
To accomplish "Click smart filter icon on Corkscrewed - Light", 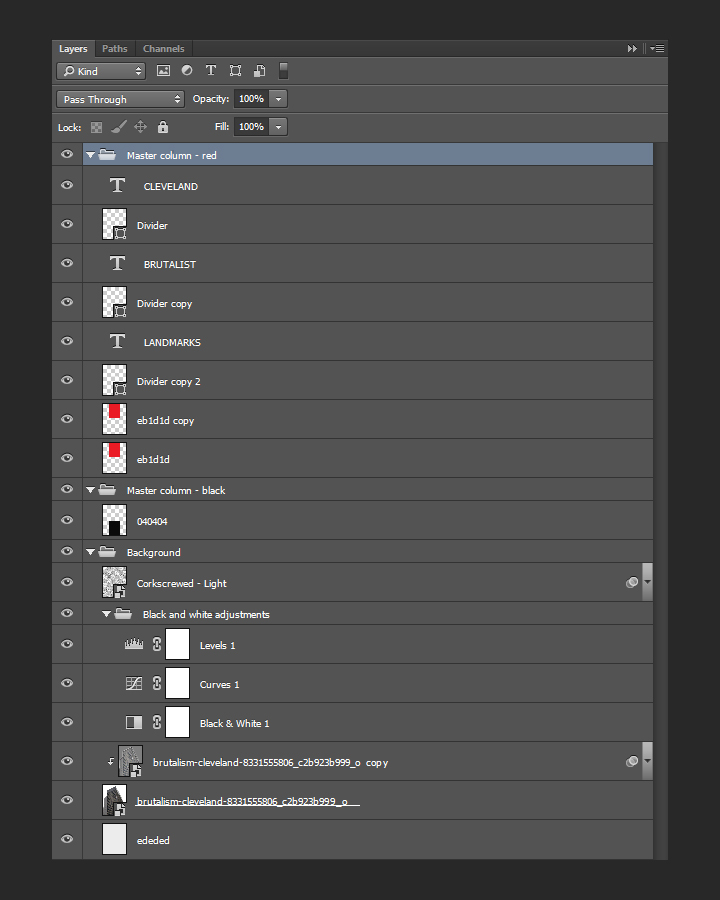I will pos(632,583).
